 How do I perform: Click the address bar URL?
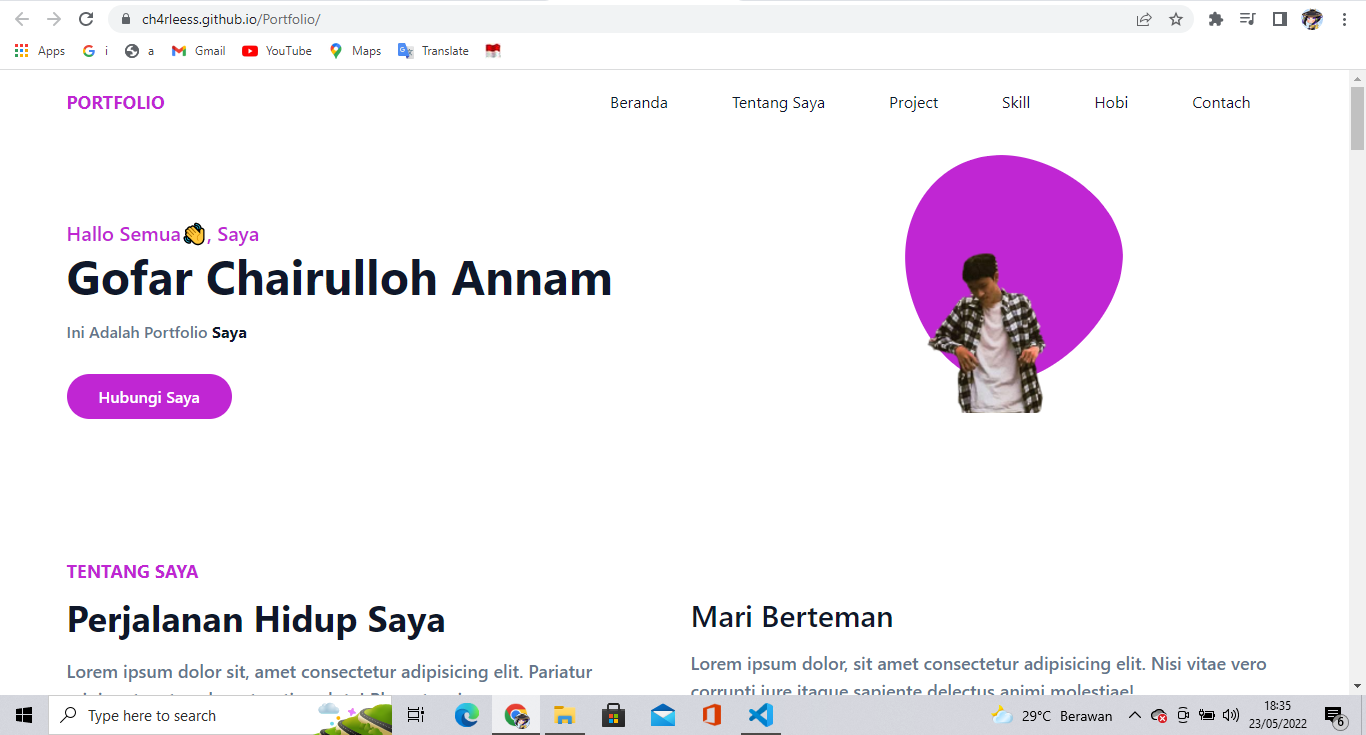click(231, 19)
